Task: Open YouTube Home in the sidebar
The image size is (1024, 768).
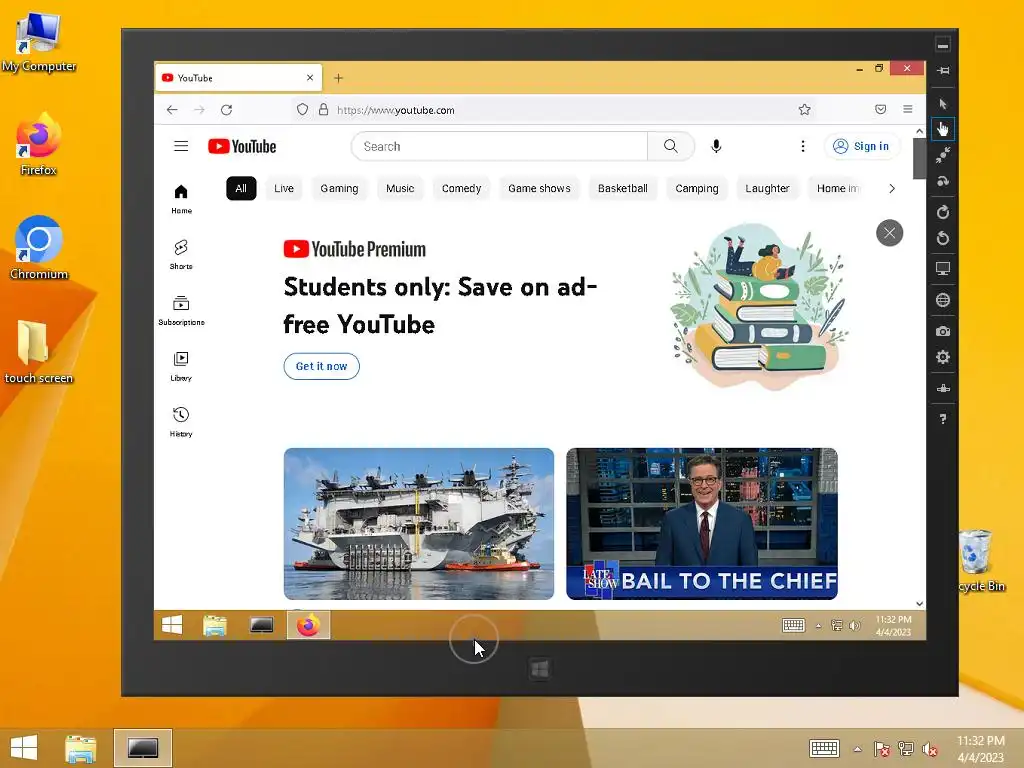Action: [182, 199]
